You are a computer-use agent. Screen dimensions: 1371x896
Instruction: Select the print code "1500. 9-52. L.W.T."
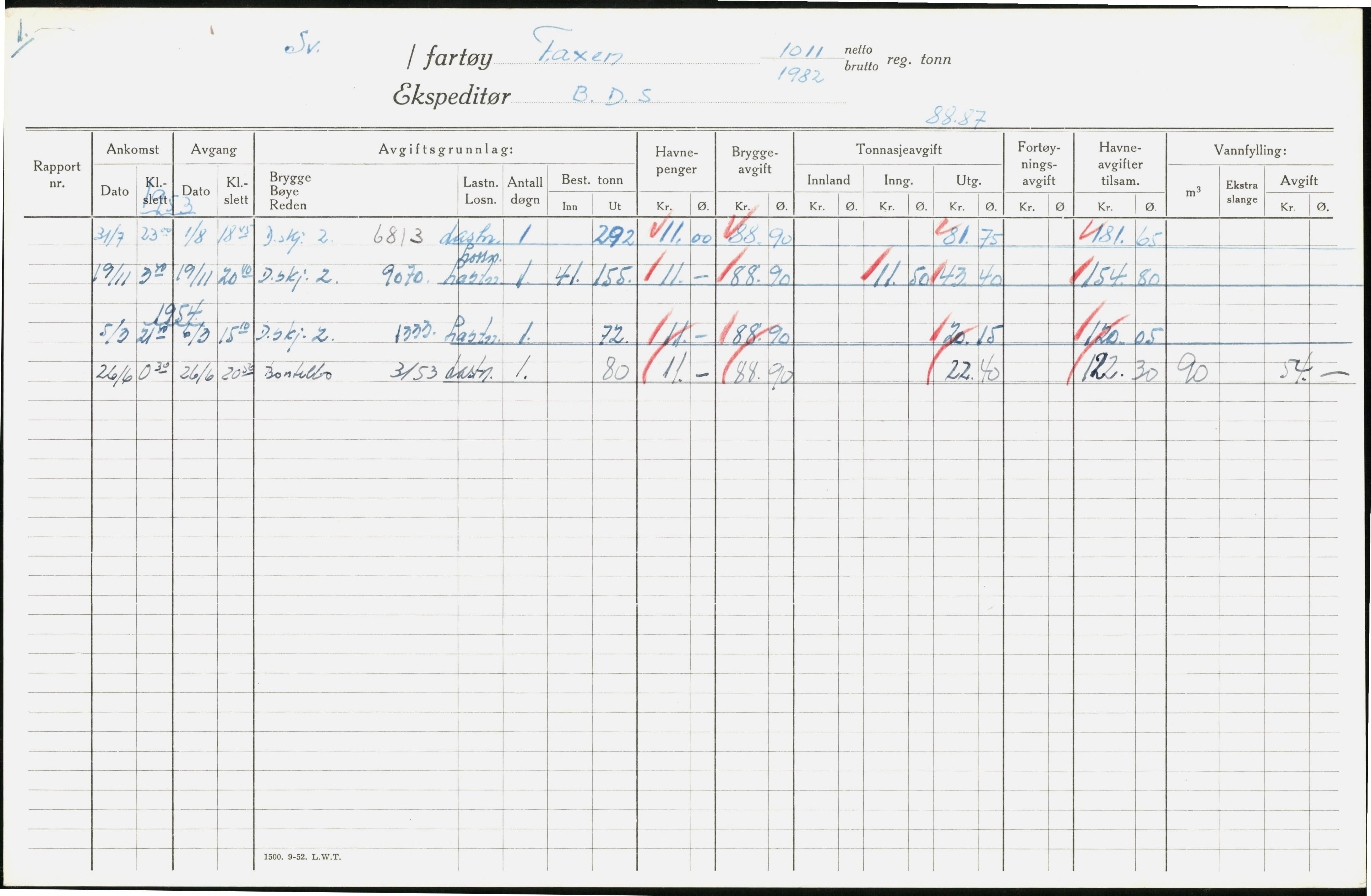(x=302, y=857)
